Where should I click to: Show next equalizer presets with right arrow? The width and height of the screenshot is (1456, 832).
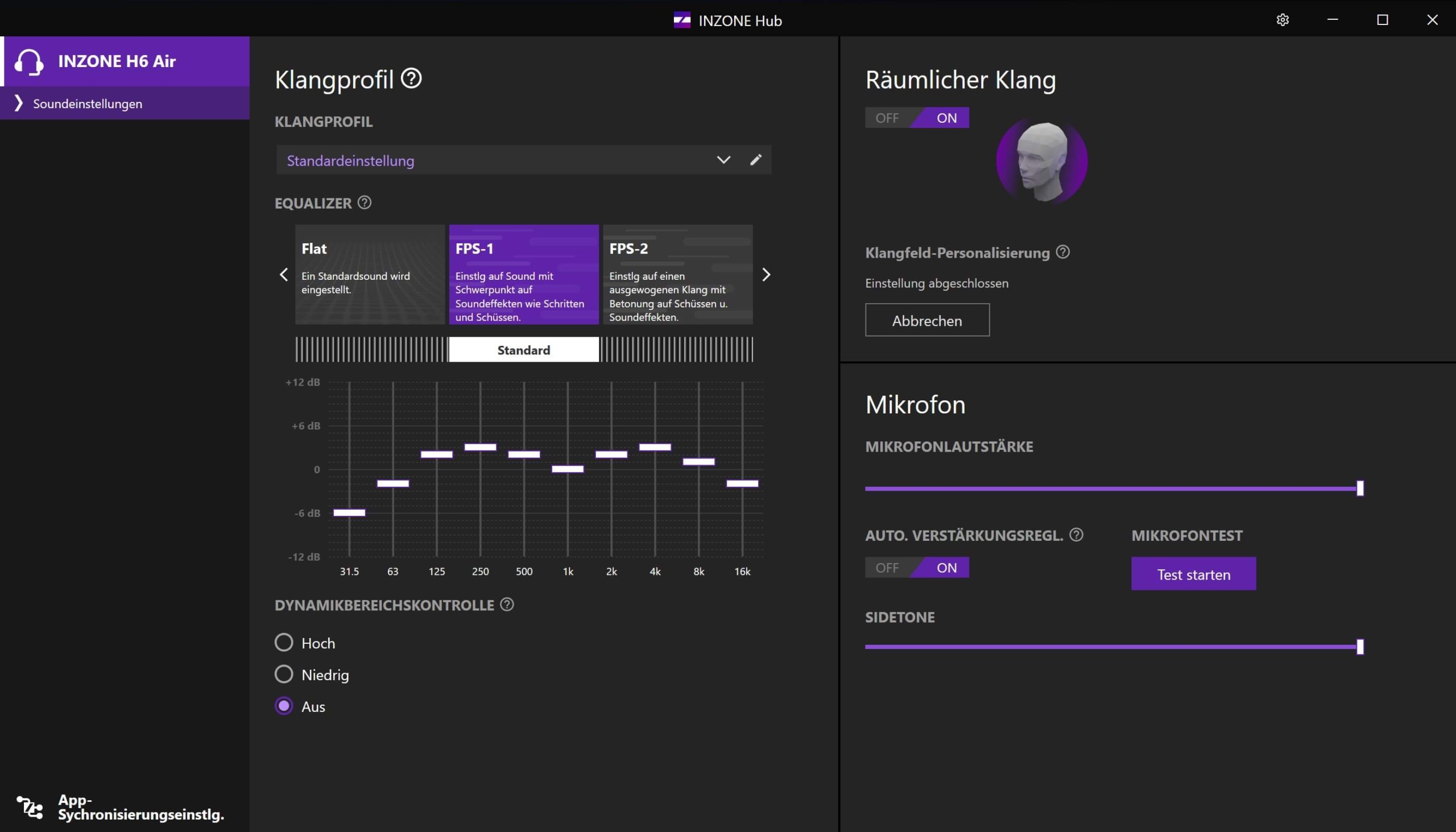pos(766,275)
